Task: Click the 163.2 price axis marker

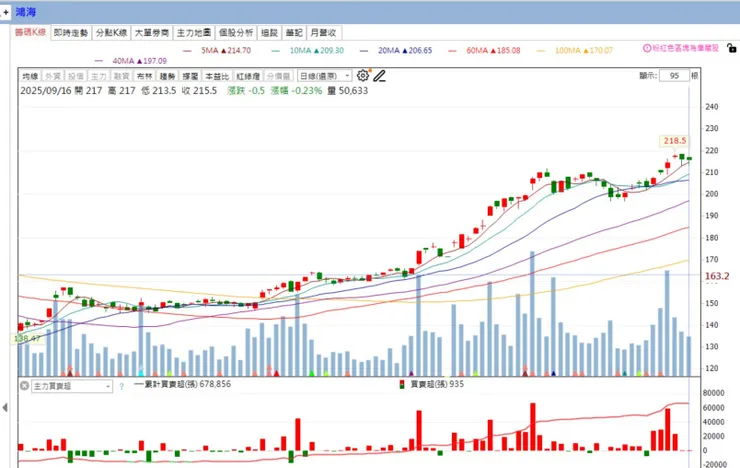Action: (717, 276)
